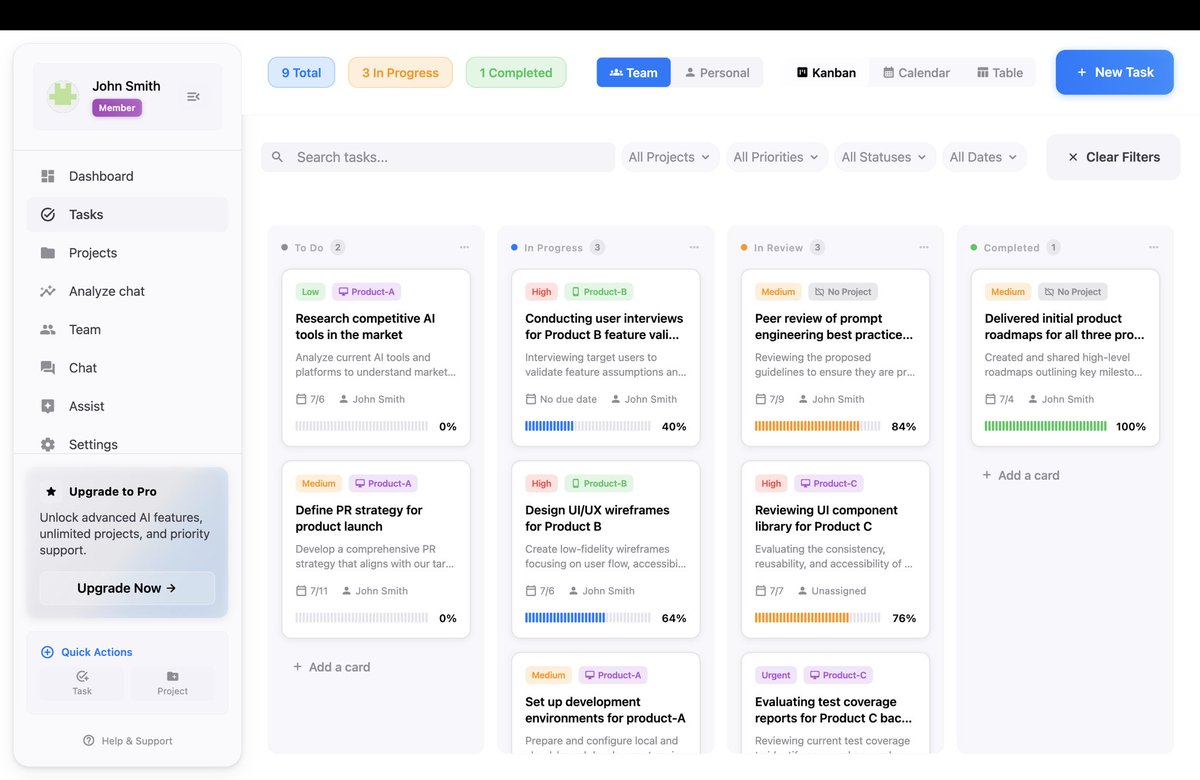Add a card to the To Do column
The width and height of the screenshot is (1200, 780).
tap(331, 667)
